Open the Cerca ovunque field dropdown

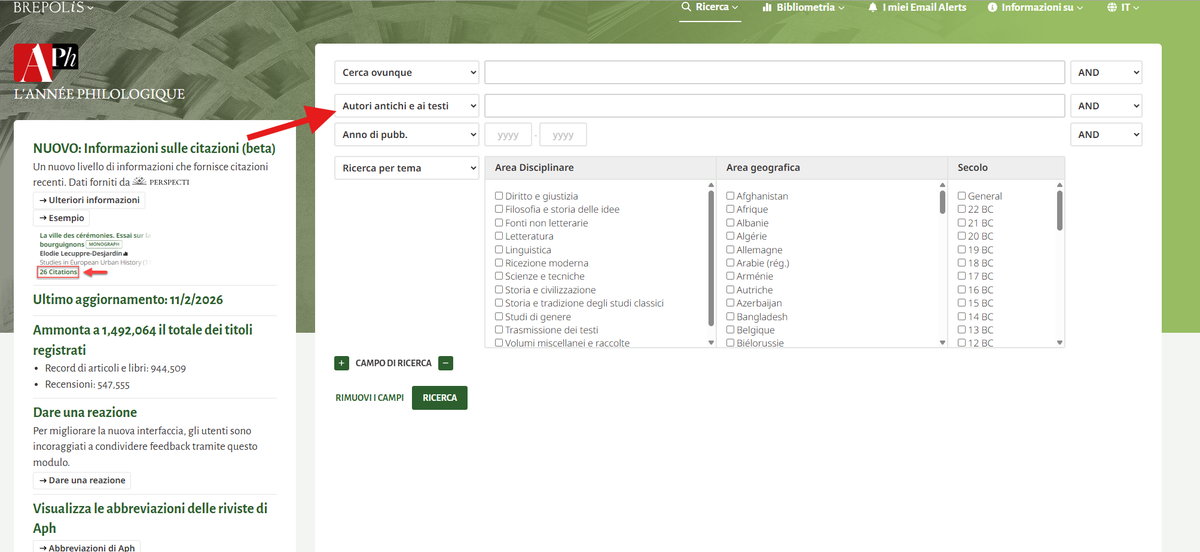coord(406,73)
